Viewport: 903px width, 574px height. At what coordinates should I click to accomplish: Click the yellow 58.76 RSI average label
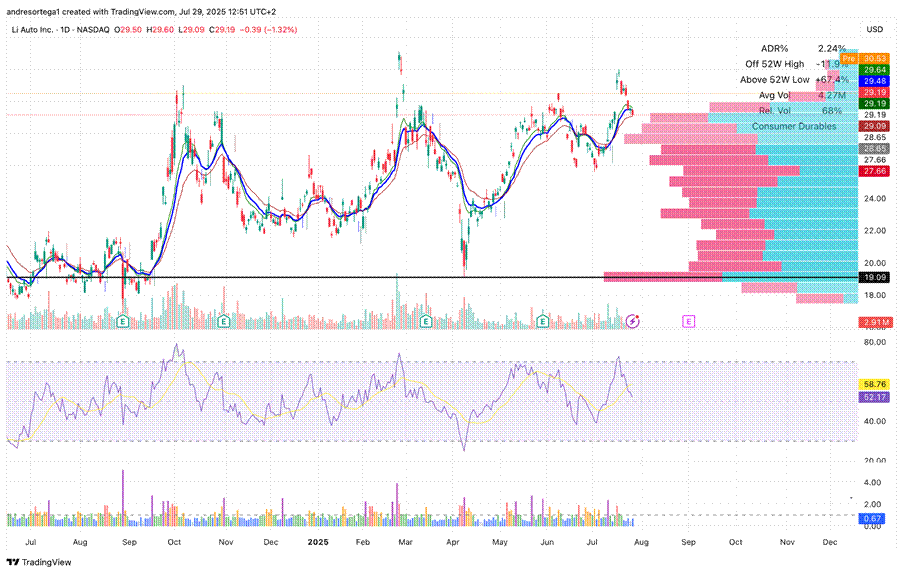[x=874, y=384]
